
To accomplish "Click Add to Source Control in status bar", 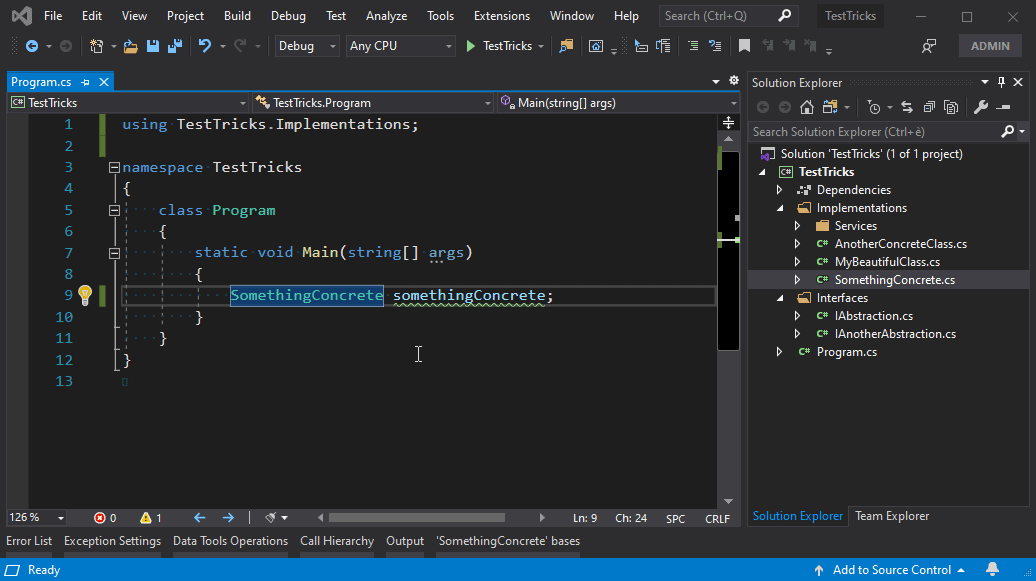I will [891, 570].
